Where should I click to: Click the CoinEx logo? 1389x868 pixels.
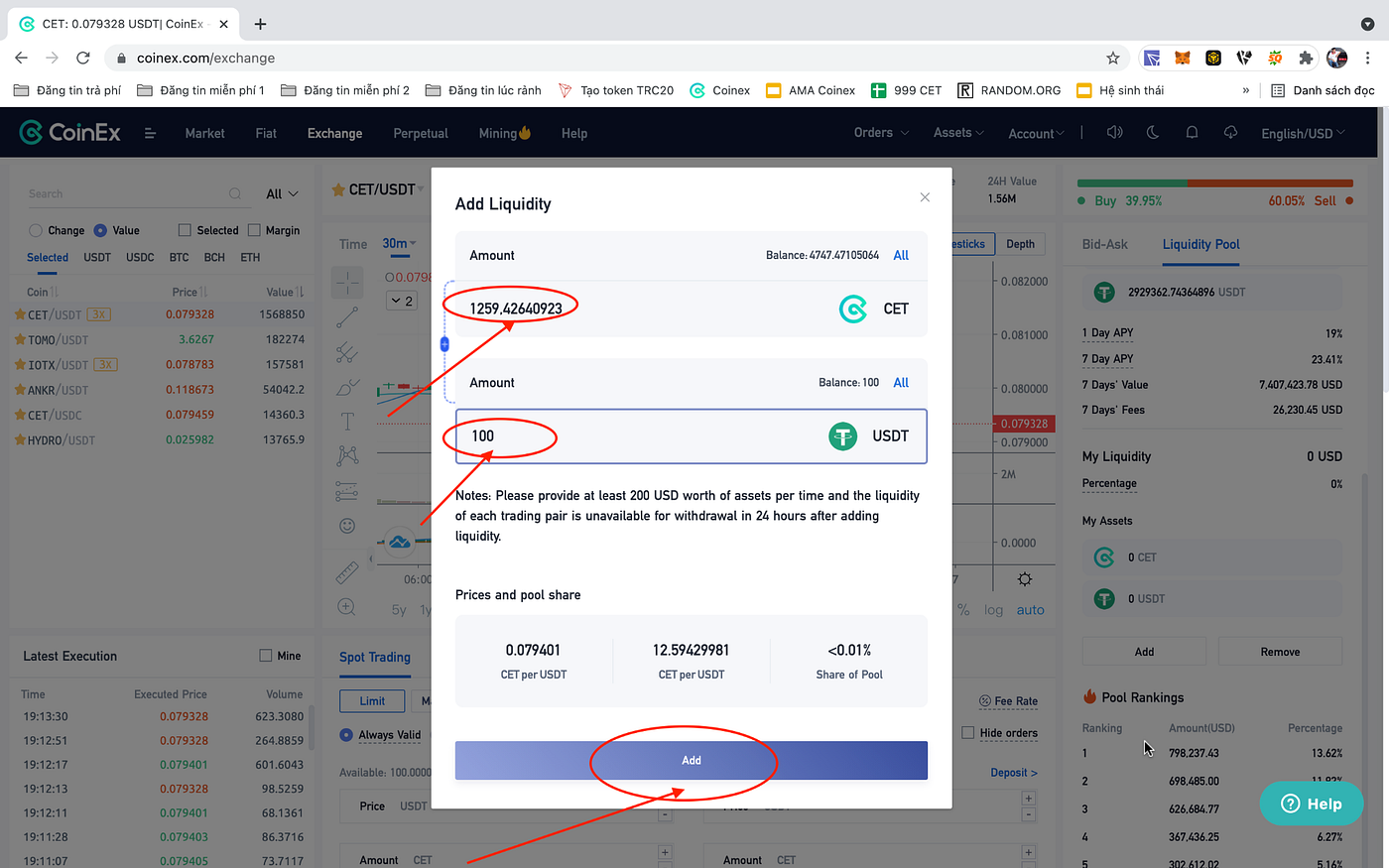tap(70, 132)
